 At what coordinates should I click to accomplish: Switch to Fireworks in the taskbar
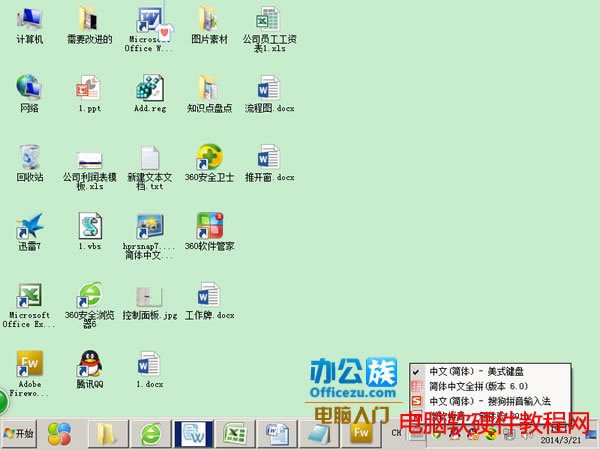(x=361, y=433)
